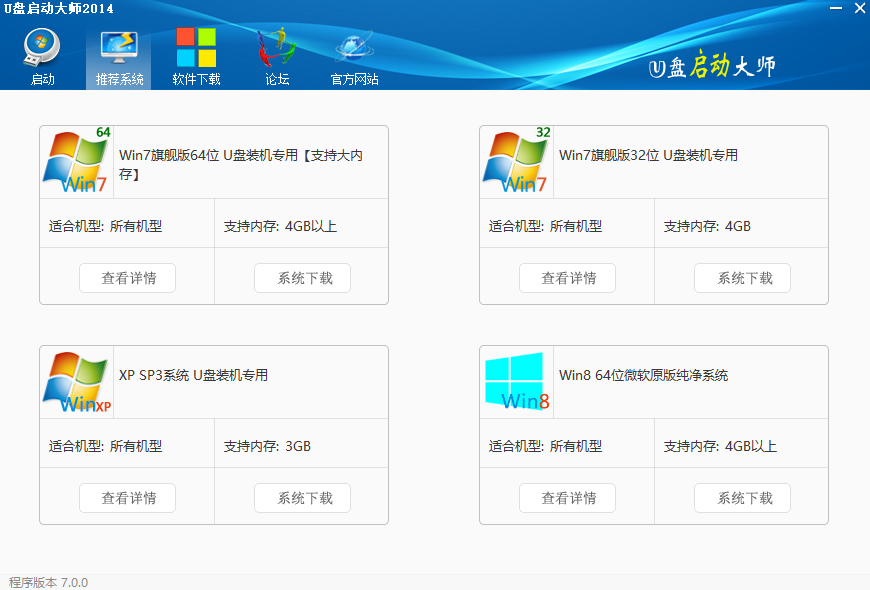This screenshot has width=870, height=590.
Task: Click 适合机型: 所有机型 in Win7 32位 card
Action: (545, 226)
